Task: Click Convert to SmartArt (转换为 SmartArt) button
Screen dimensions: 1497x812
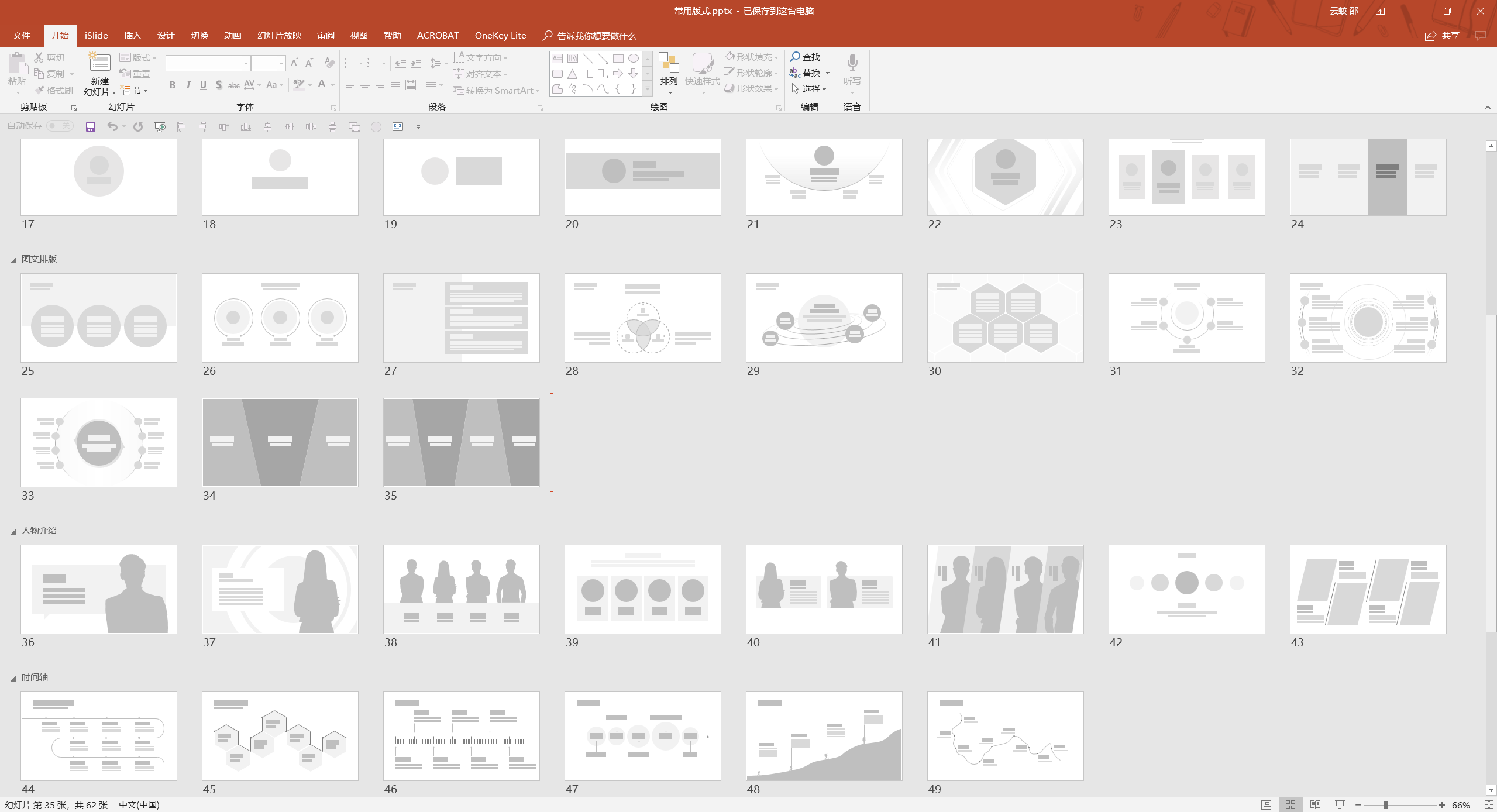Action: pyautogui.click(x=496, y=90)
